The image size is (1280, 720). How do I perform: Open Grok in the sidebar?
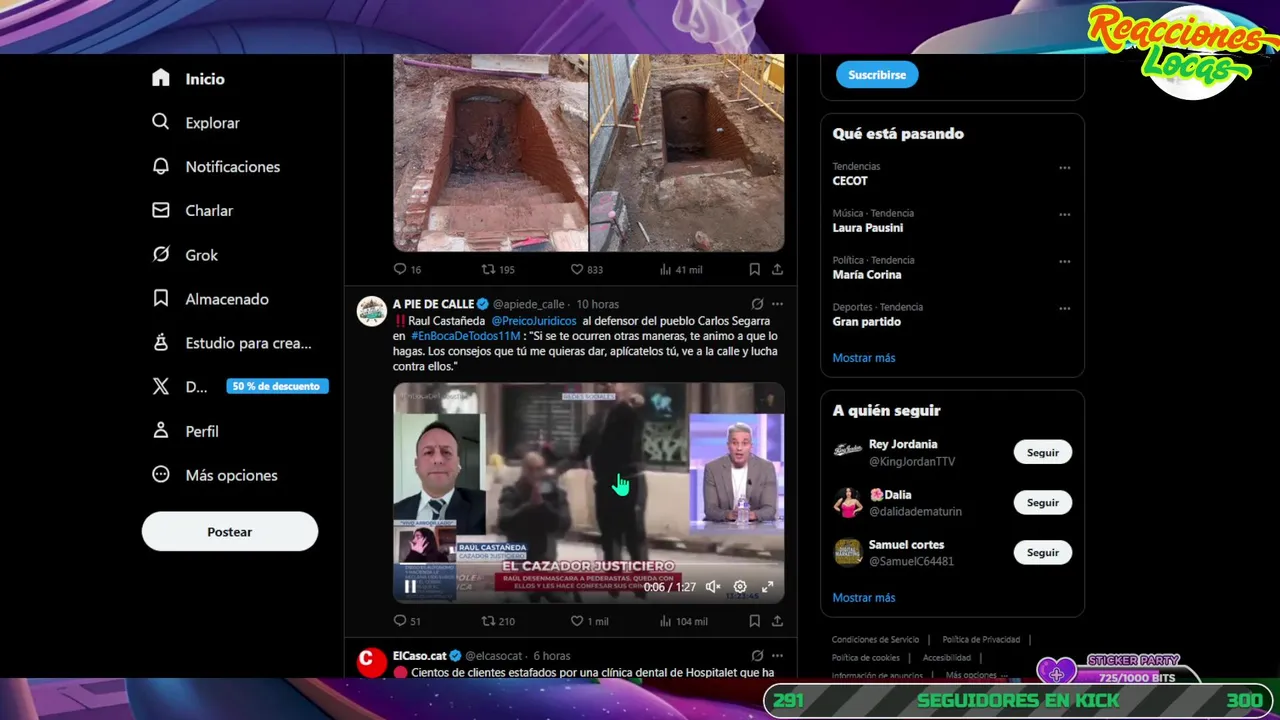pyautogui.click(x=185, y=255)
